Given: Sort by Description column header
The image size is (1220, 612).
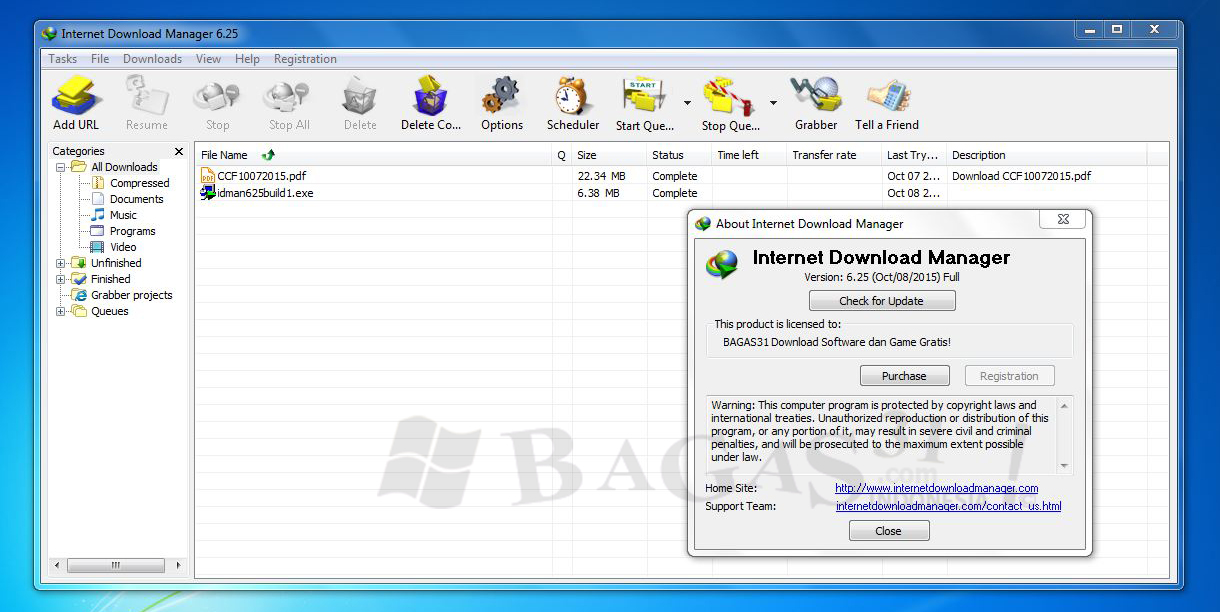Looking at the screenshot, I should click(x=1046, y=155).
